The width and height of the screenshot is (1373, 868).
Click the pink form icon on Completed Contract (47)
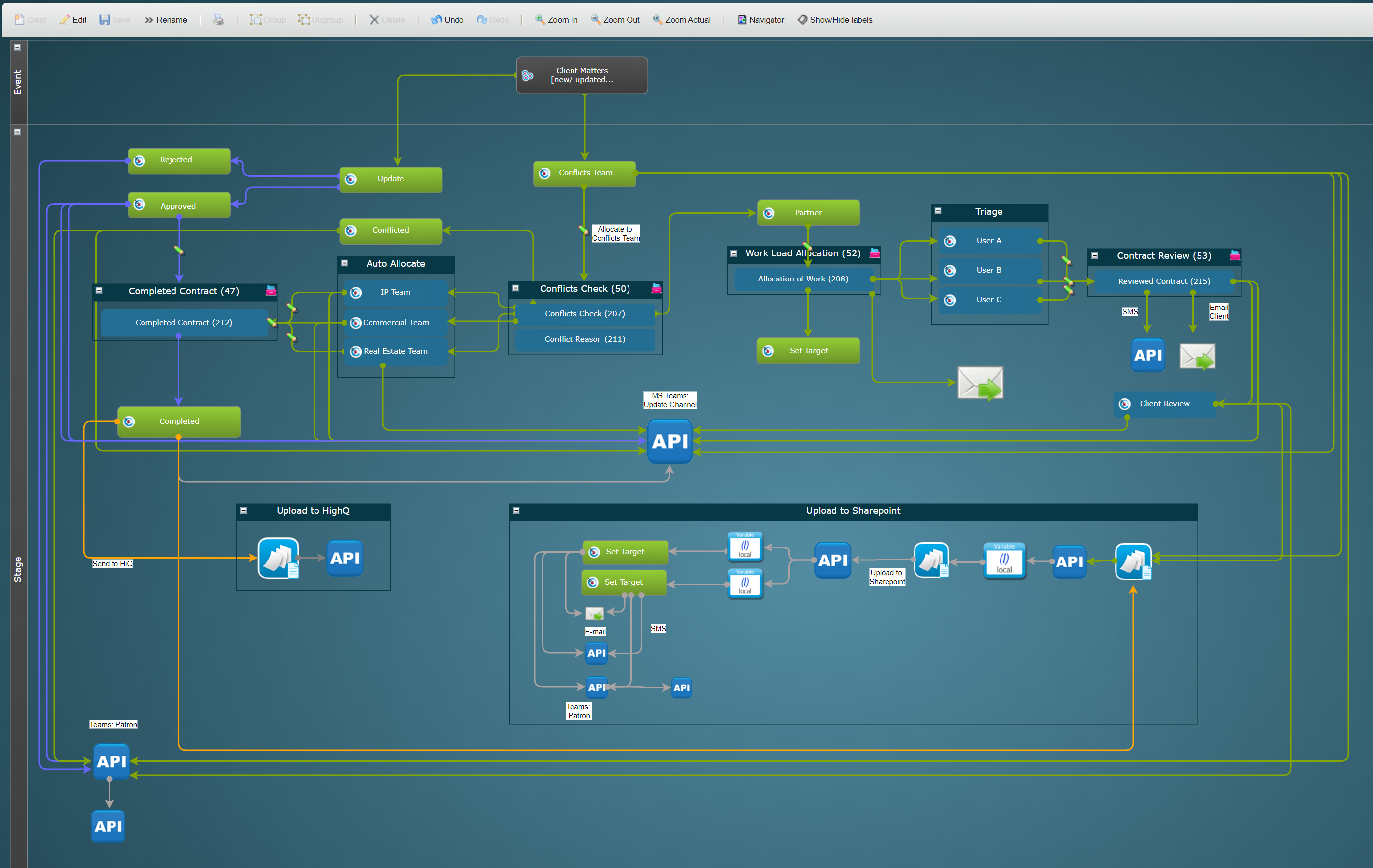click(x=271, y=291)
